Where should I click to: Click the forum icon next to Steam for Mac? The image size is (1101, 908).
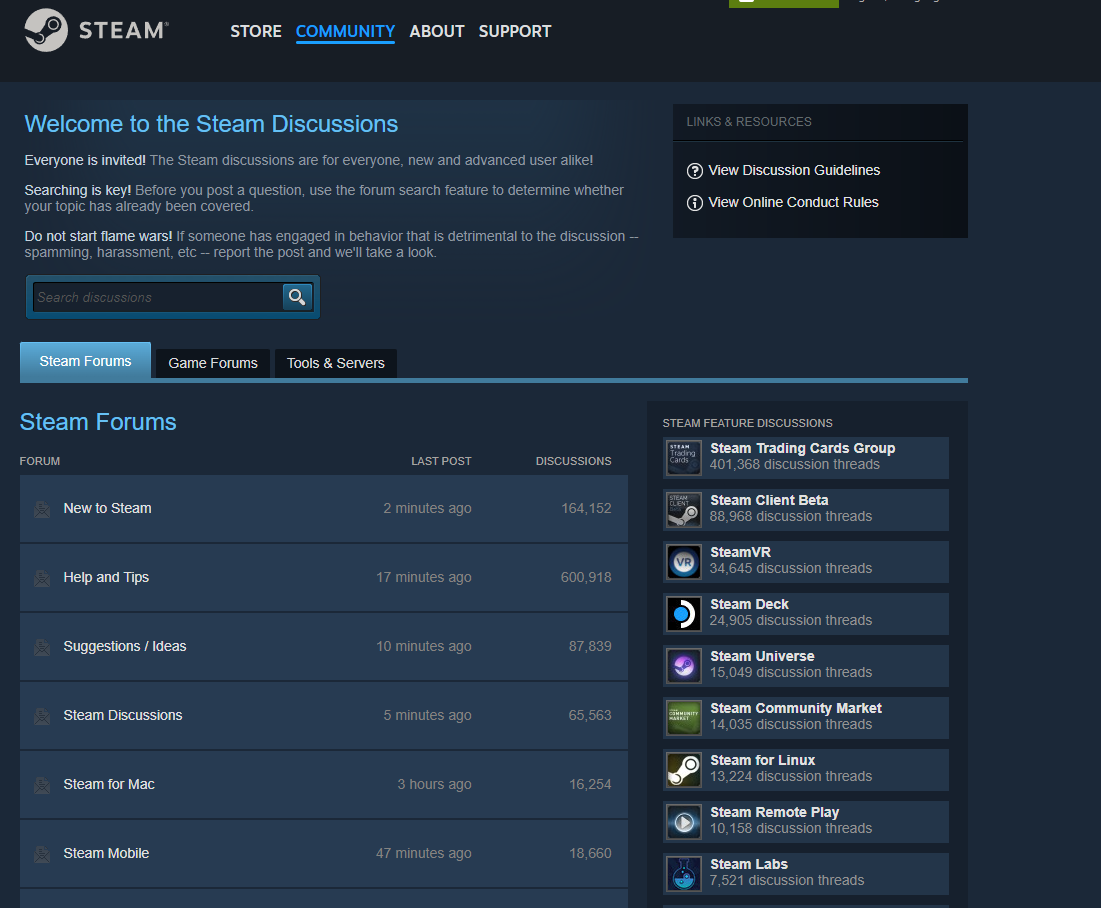pyautogui.click(x=42, y=784)
